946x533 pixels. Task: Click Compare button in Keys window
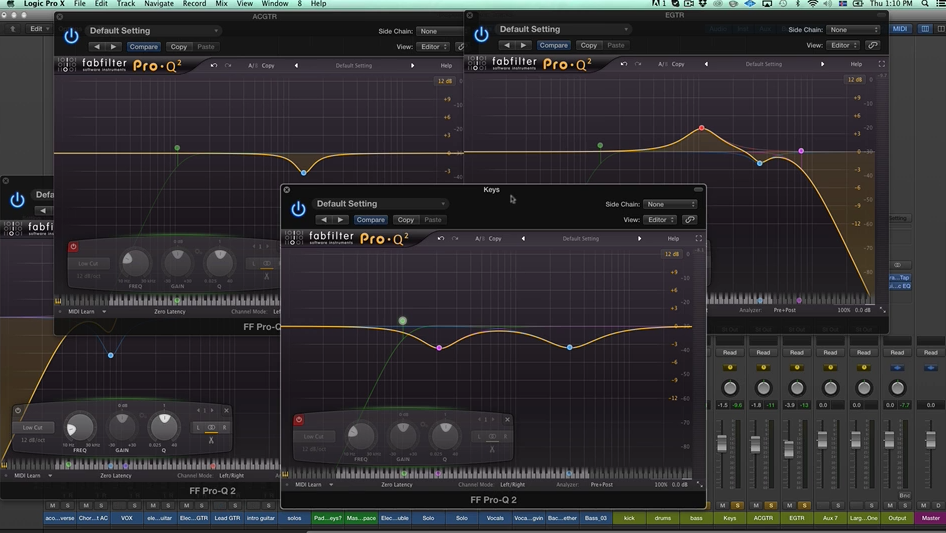coord(370,220)
